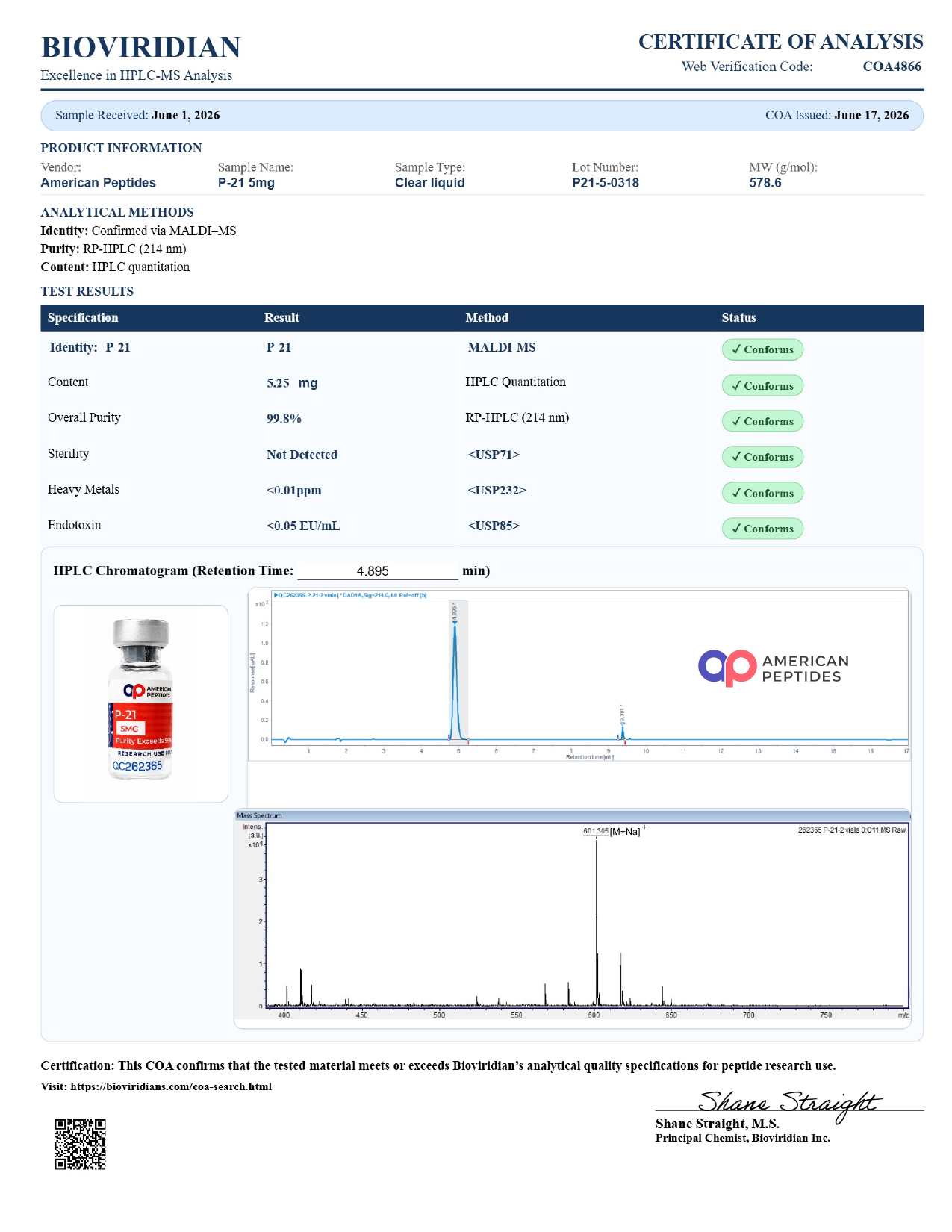
Task: Click the endotoxin result <0.05 EU/mL
Action: [x=303, y=526]
